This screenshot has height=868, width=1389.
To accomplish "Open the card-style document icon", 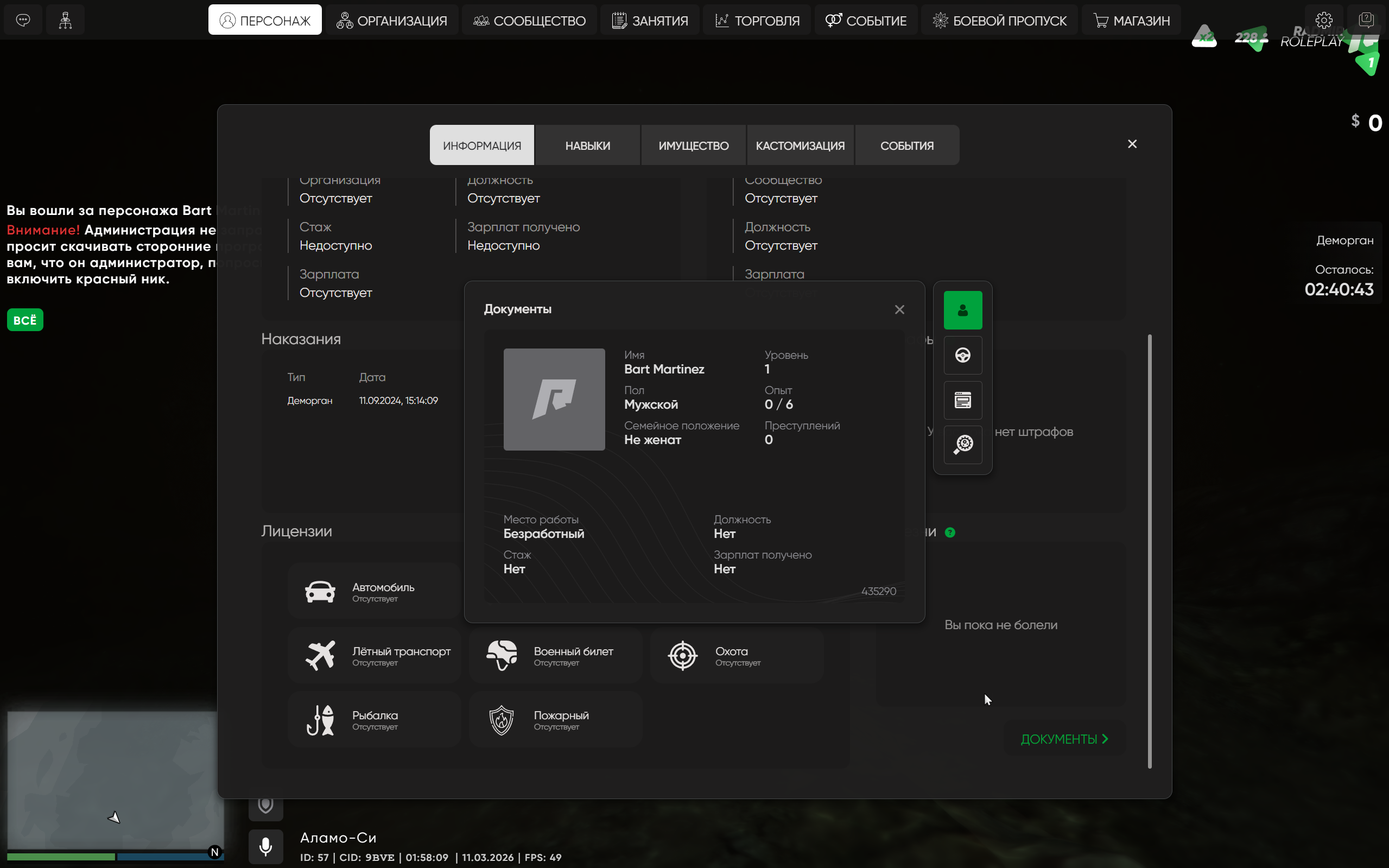I will 962,400.
